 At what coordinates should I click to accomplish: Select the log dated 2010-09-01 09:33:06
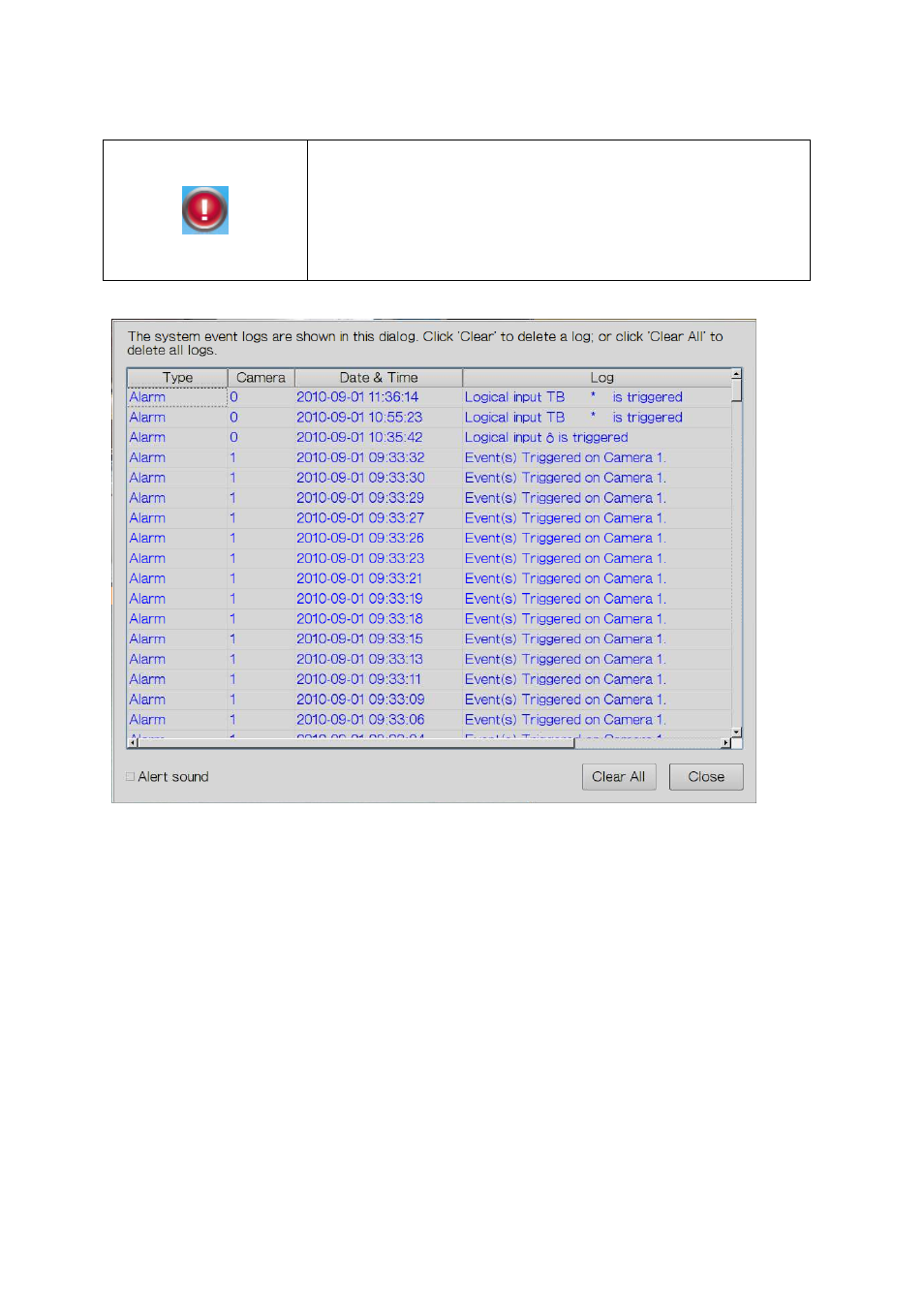pyautogui.click(x=429, y=720)
